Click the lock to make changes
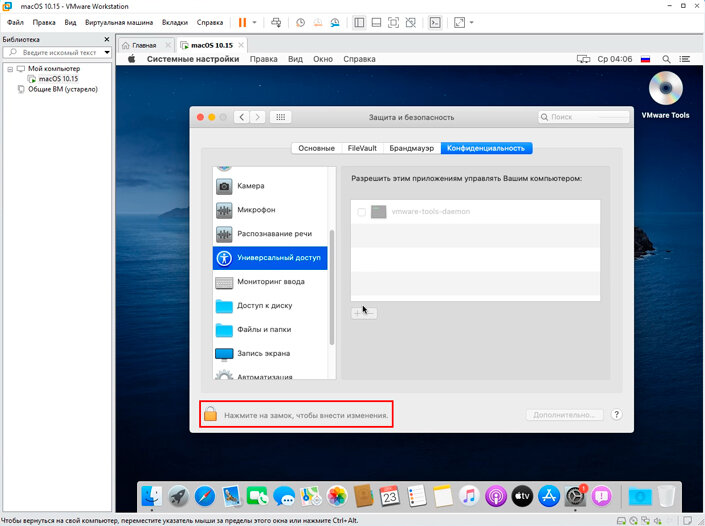Image resolution: width=705 pixels, height=526 pixels. pyautogui.click(x=210, y=413)
